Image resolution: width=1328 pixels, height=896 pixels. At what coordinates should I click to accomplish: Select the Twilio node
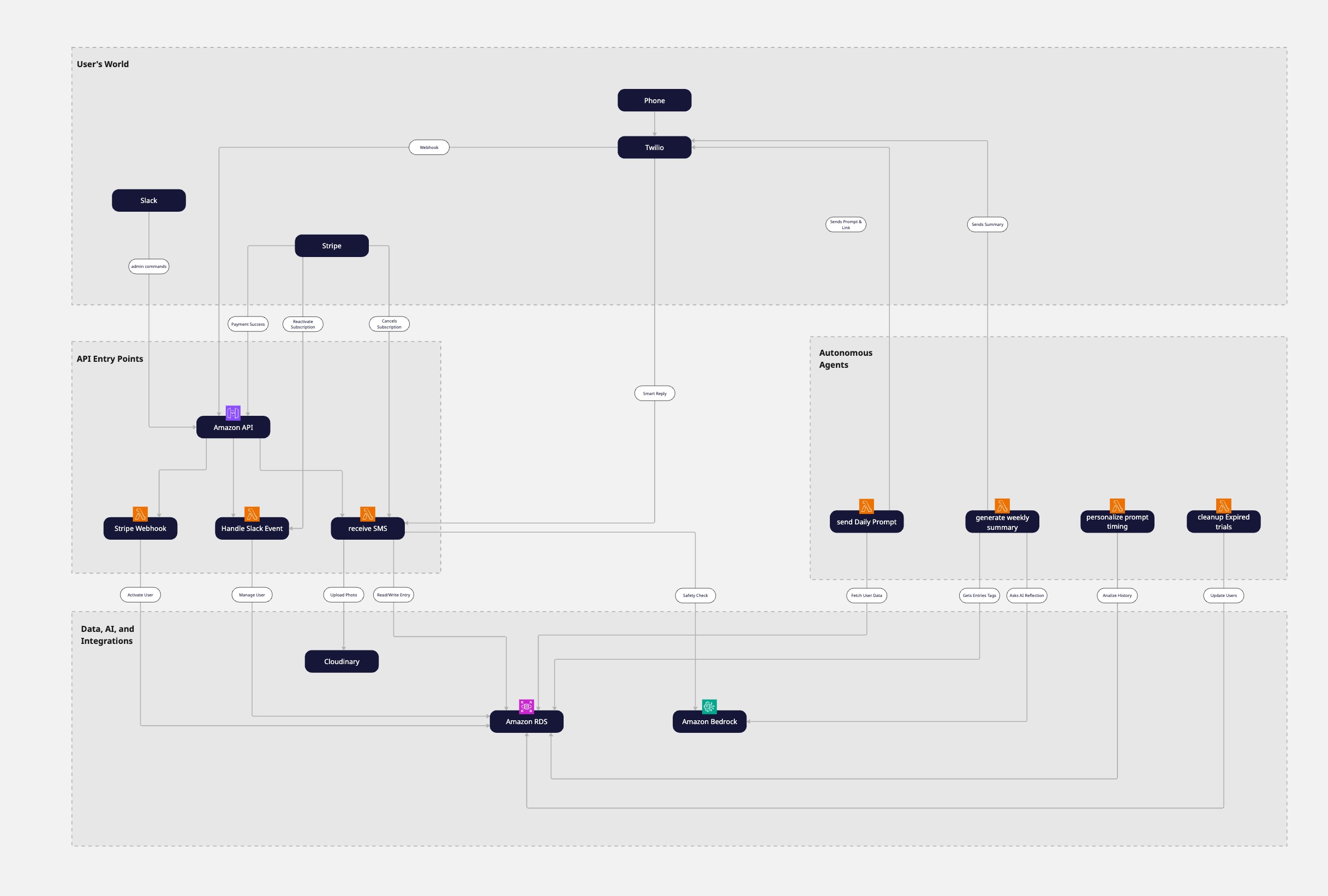pyautogui.click(x=654, y=147)
